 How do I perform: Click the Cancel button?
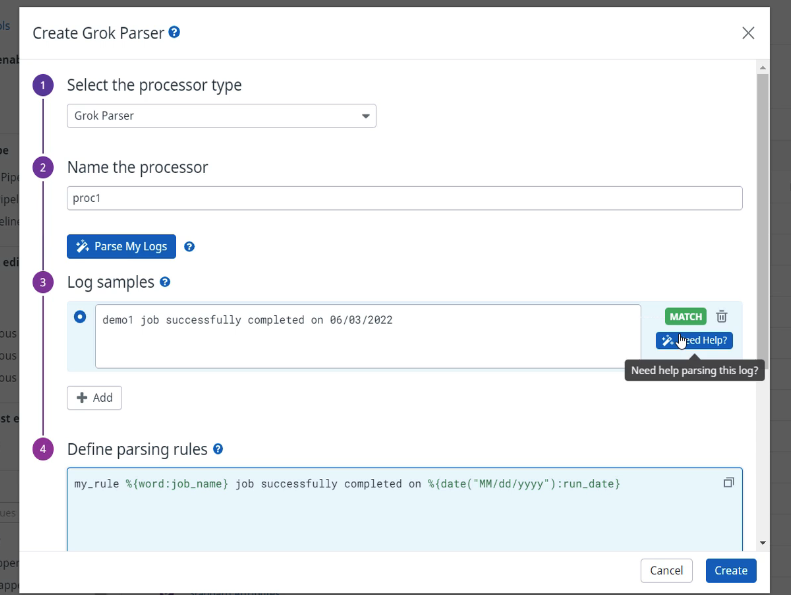pos(666,570)
